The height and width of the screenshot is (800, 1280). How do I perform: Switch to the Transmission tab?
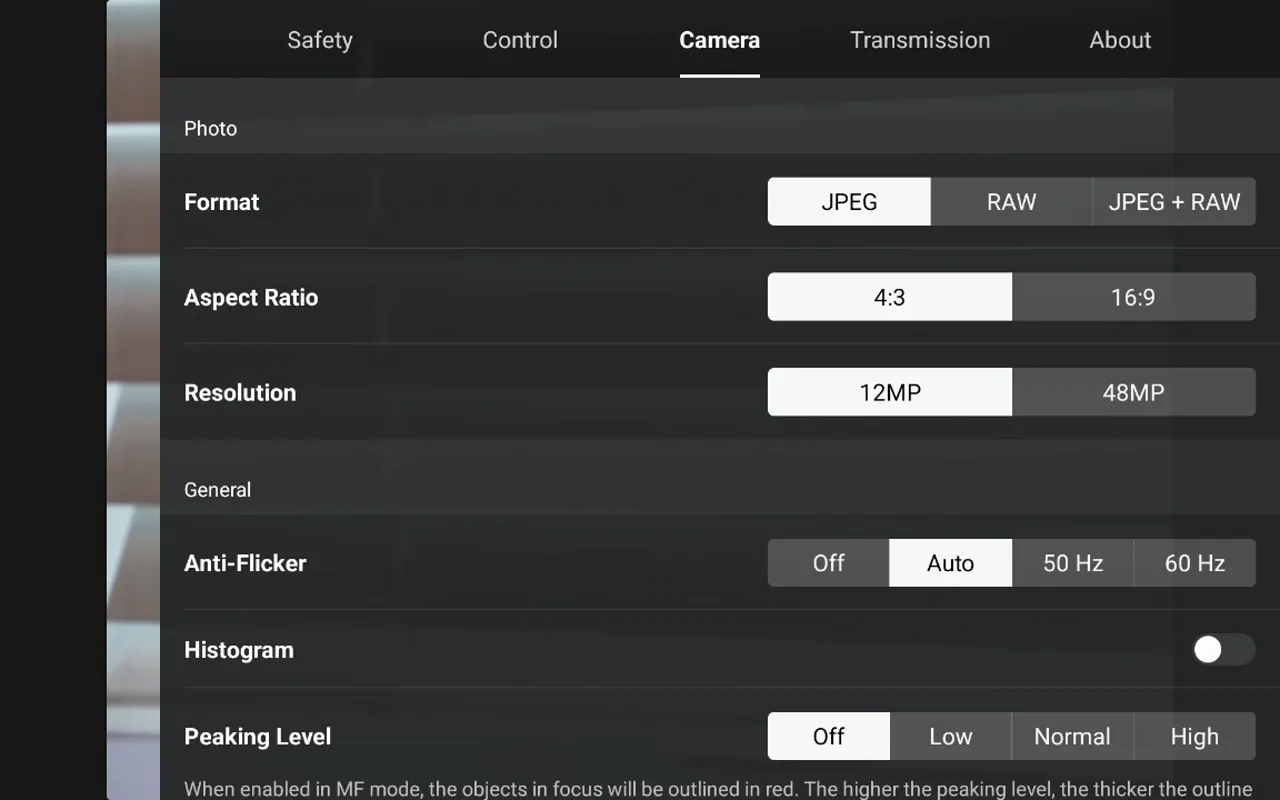click(920, 40)
